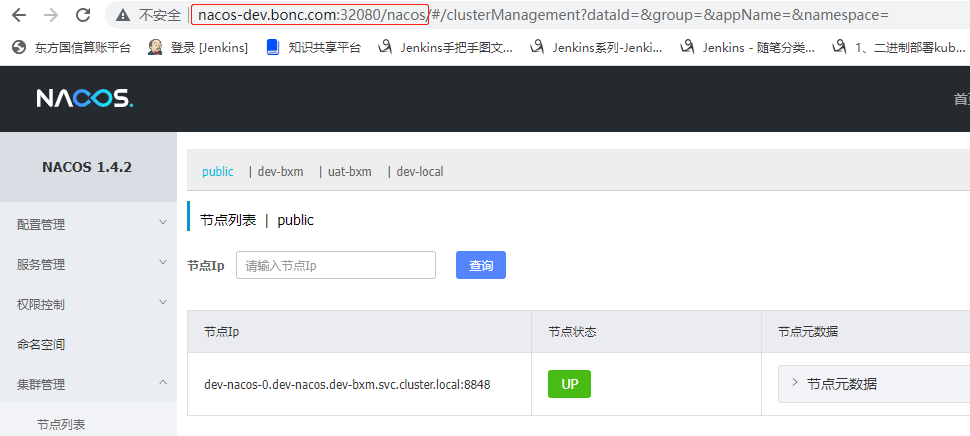970x436 pixels.
Task: Open the 登录 [Jenkins] bookmark
Action: [198, 47]
